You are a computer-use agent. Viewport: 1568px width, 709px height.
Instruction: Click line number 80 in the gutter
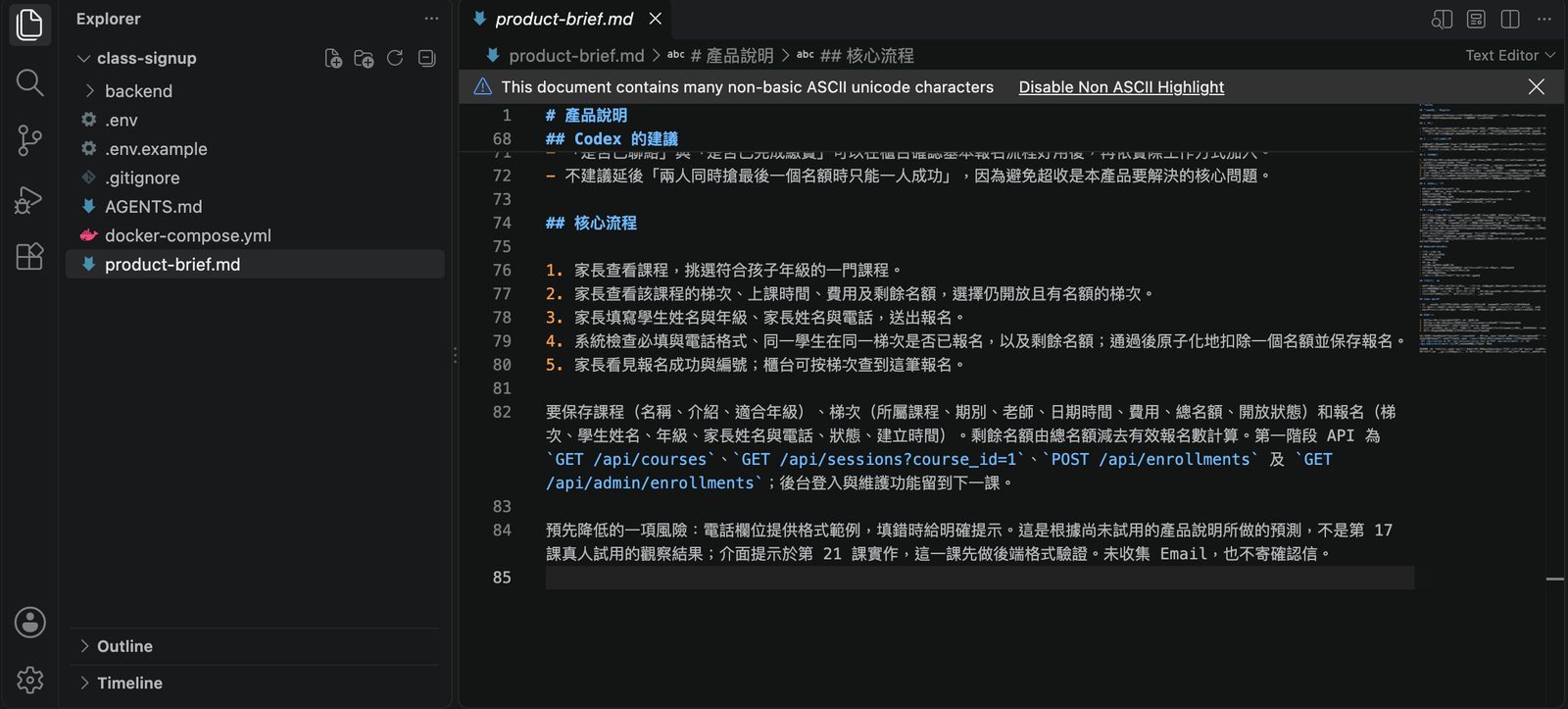tap(502, 365)
